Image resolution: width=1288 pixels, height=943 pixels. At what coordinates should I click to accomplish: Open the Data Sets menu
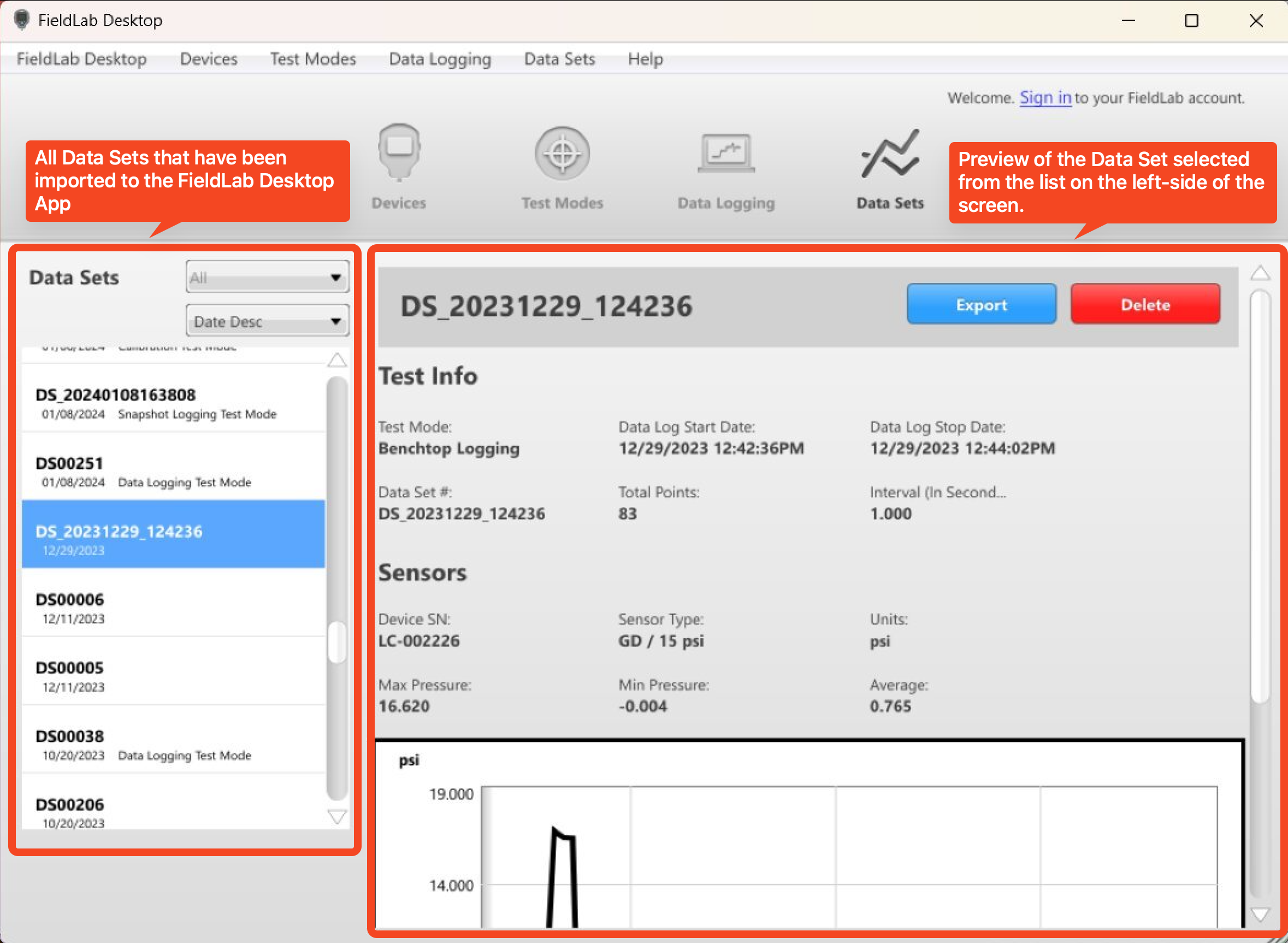click(x=560, y=59)
